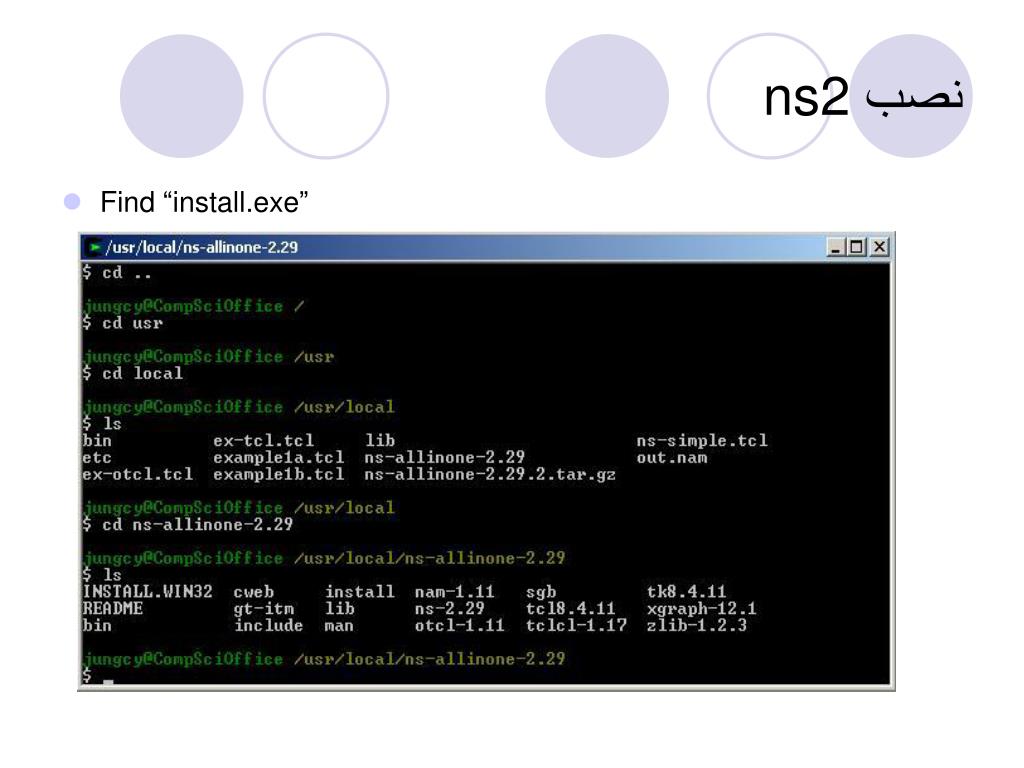Viewport: 1024px width, 768px height.
Task: Click cweb in the listing
Action: 253,592
